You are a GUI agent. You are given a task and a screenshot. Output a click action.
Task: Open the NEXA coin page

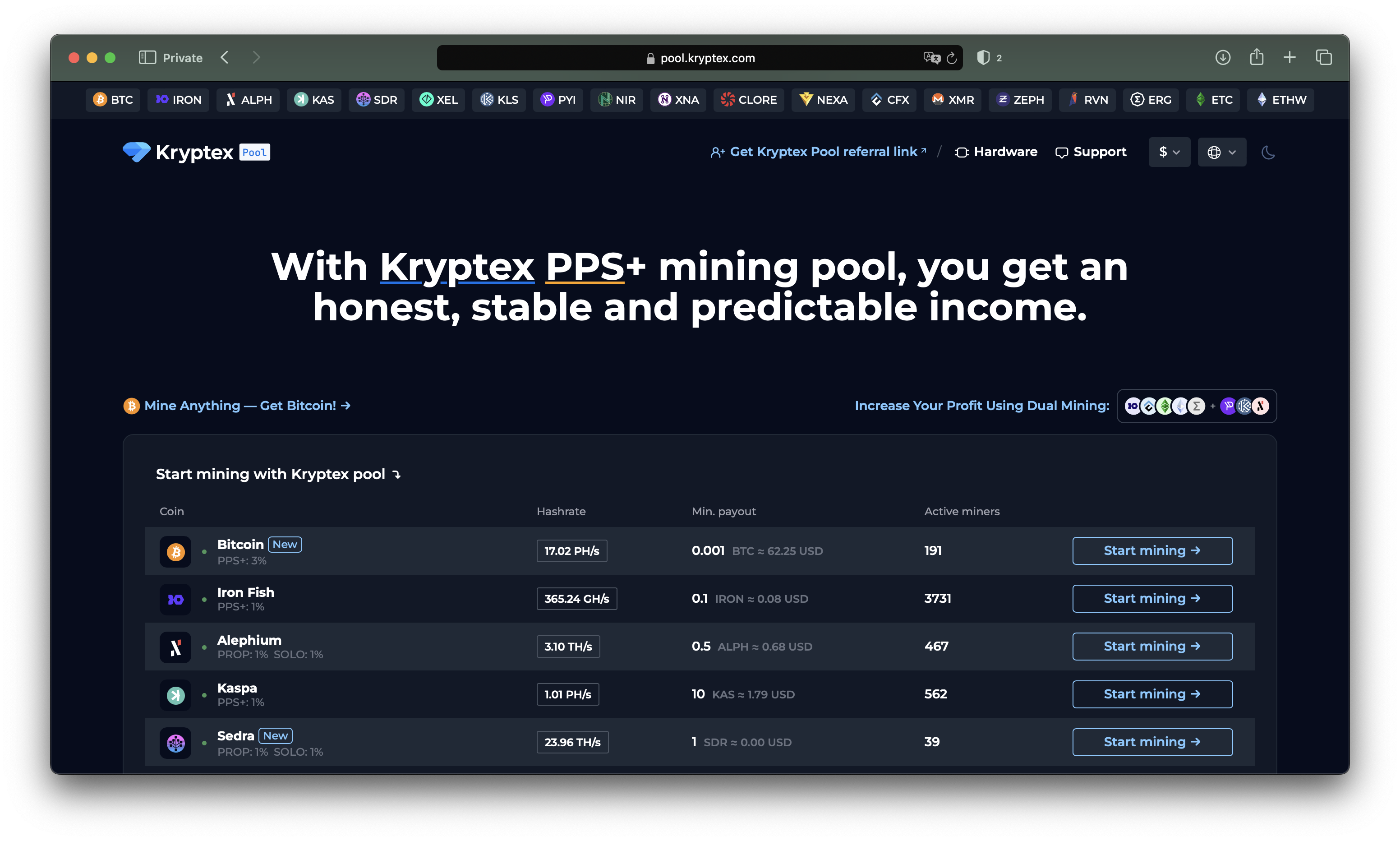[x=823, y=100]
